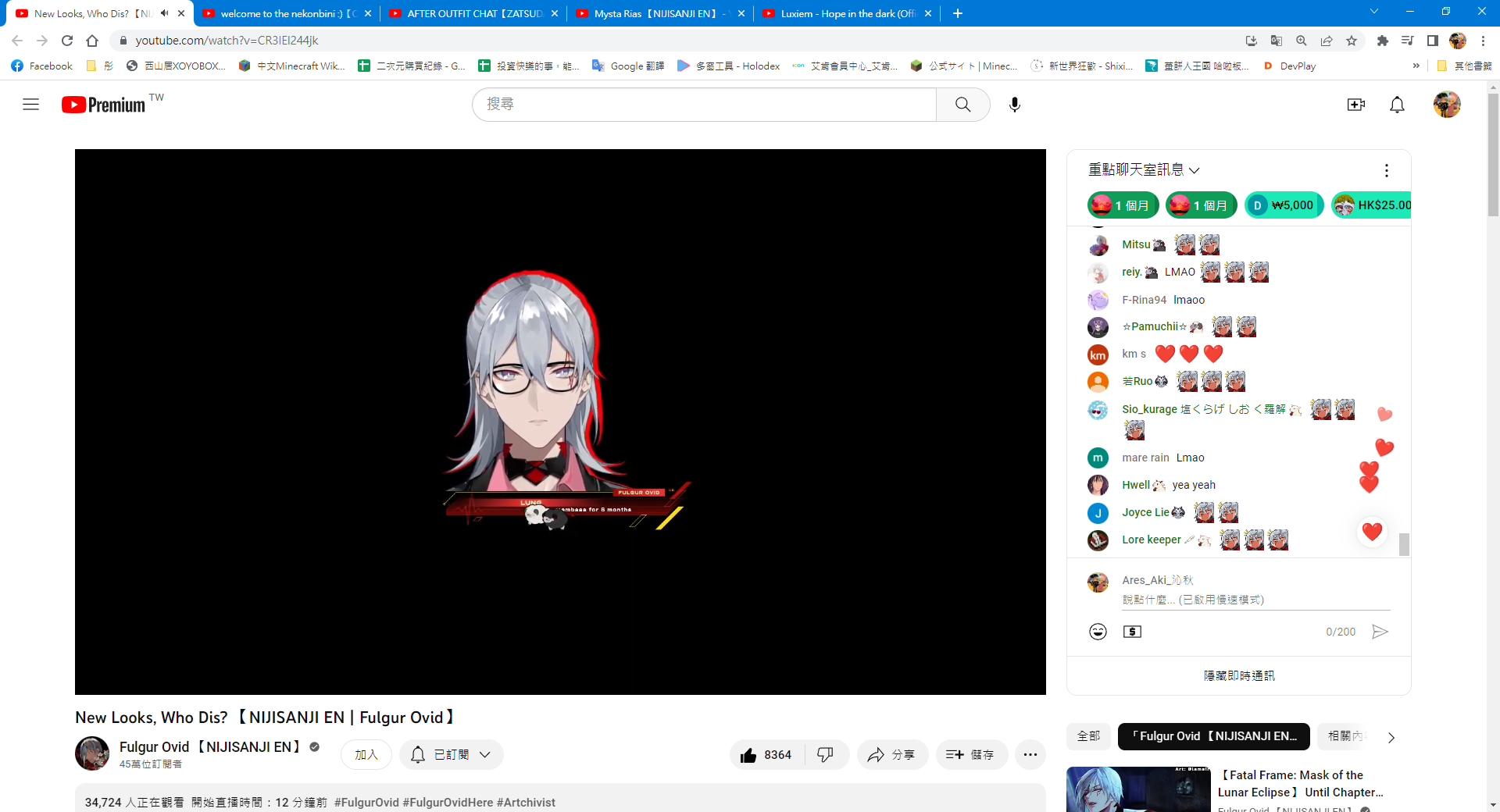Open live chat three-dot options menu
This screenshot has height=812, width=1500.
(x=1386, y=170)
